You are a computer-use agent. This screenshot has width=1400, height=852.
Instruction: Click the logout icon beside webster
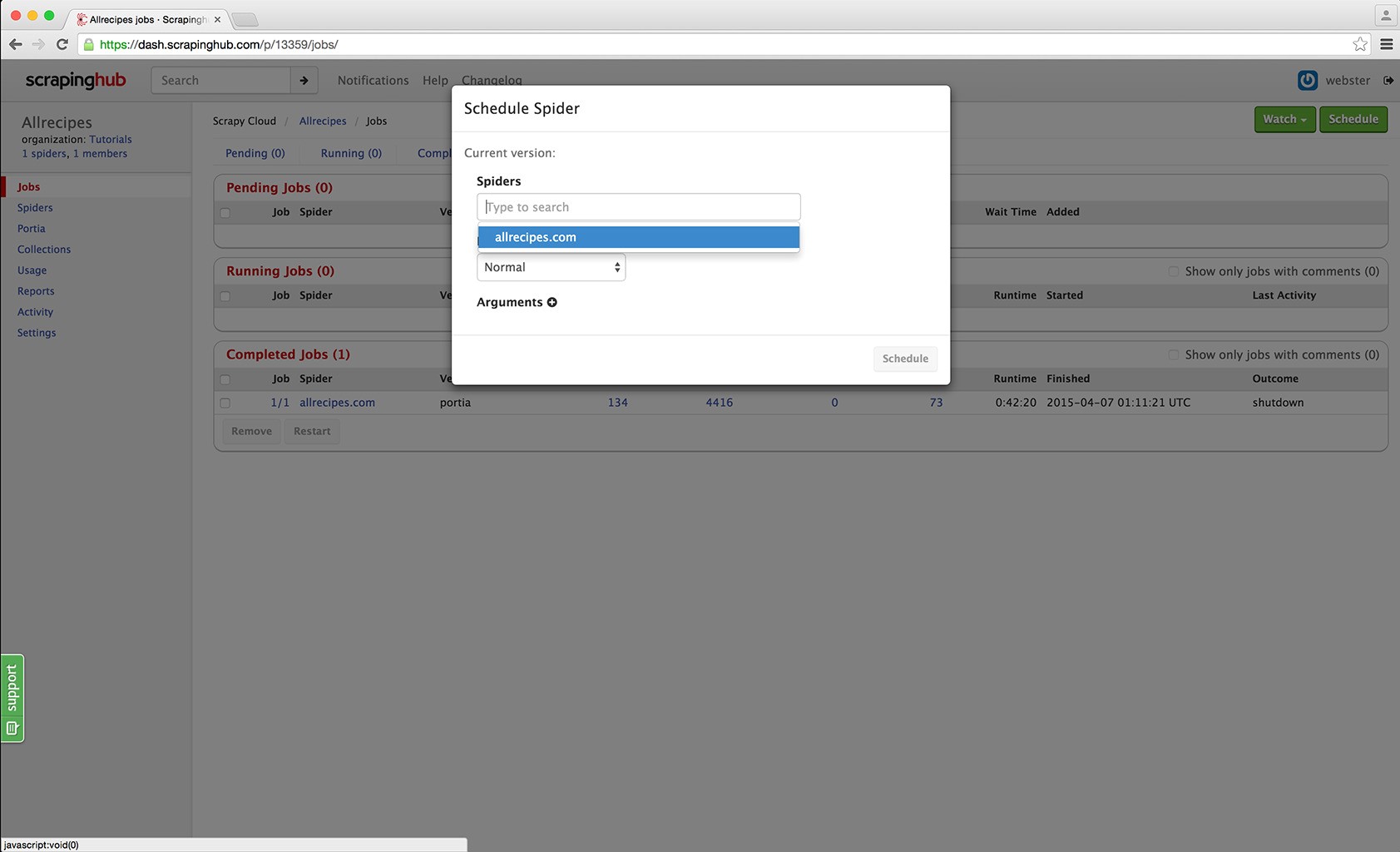click(x=1388, y=81)
